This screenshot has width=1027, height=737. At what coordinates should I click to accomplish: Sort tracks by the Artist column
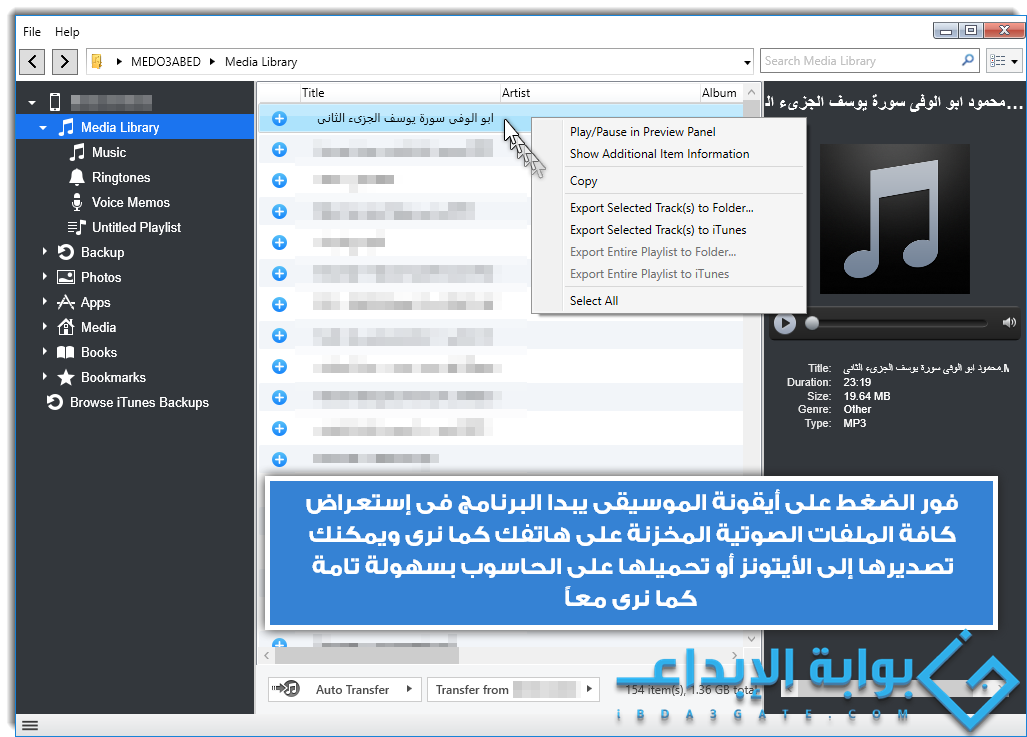pyautogui.click(x=600, y=93)
